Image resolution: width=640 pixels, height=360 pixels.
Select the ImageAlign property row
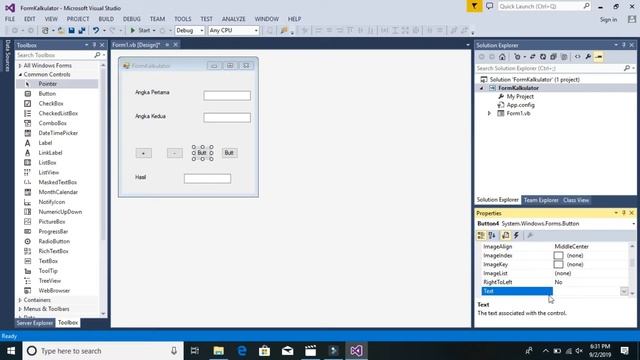coord(556,247)
